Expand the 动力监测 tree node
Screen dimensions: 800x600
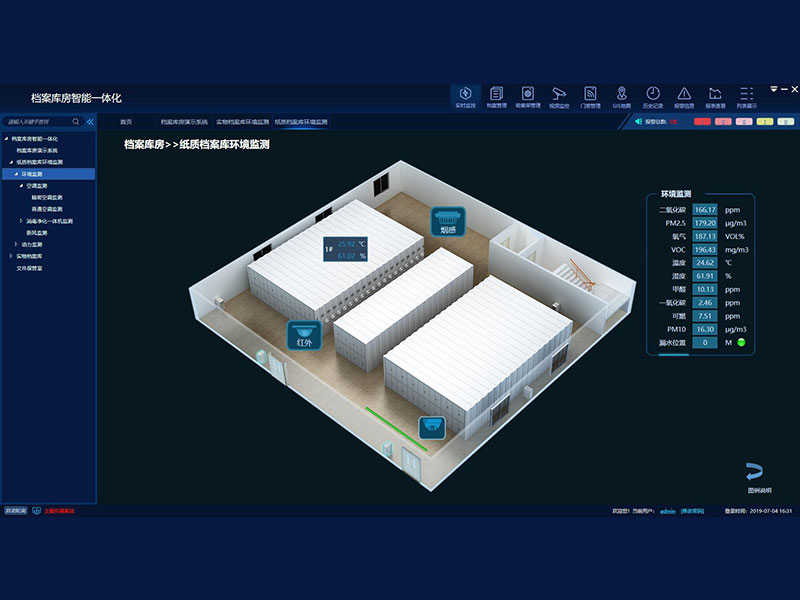(15, 244)
